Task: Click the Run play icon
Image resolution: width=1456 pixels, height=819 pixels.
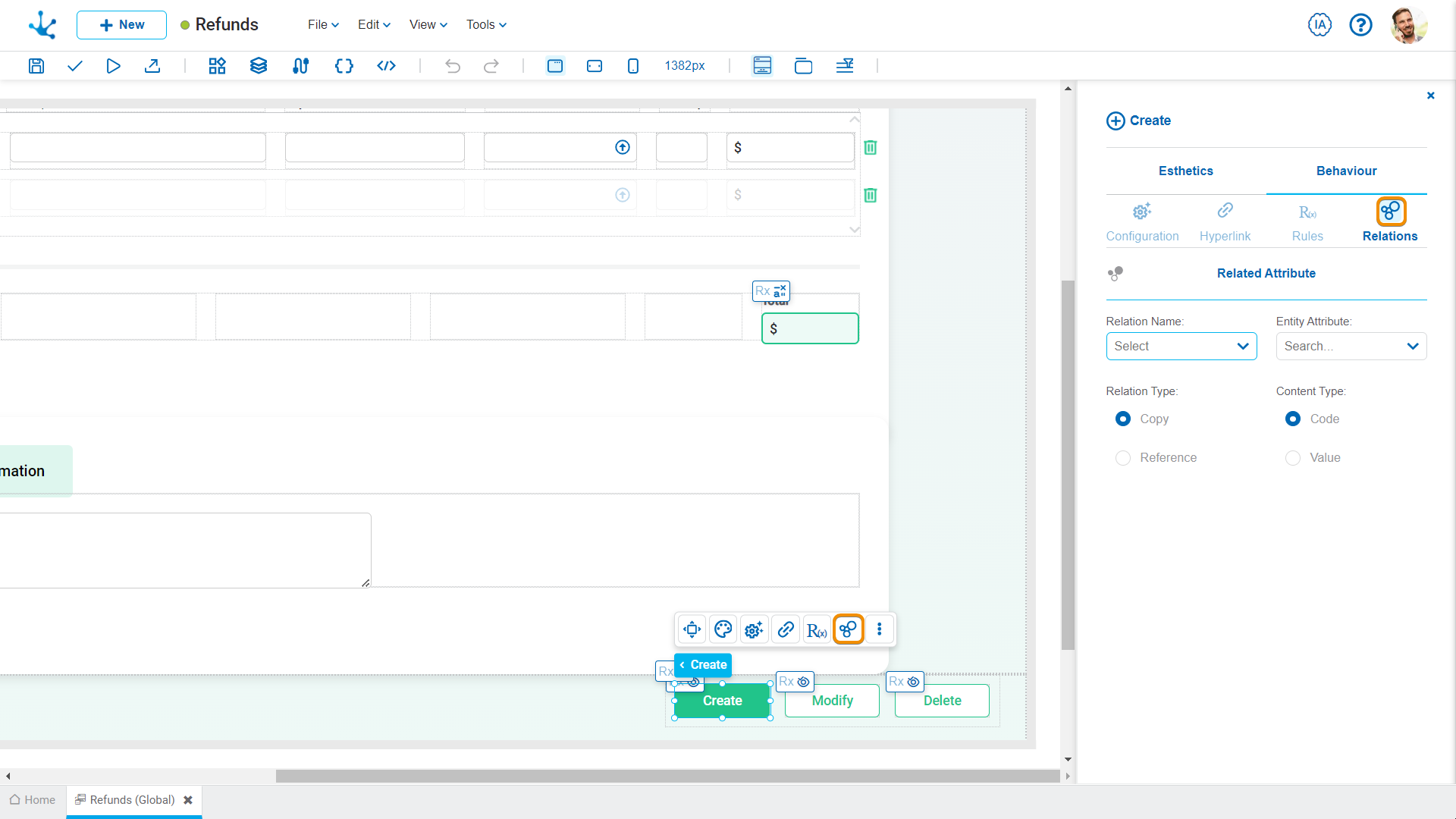Action: [113, 66]
